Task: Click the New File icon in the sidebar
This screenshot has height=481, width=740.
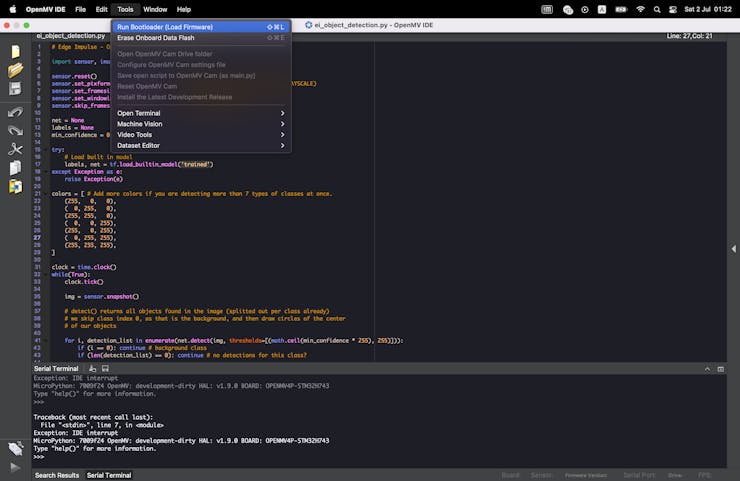Action: coord(15,51)
